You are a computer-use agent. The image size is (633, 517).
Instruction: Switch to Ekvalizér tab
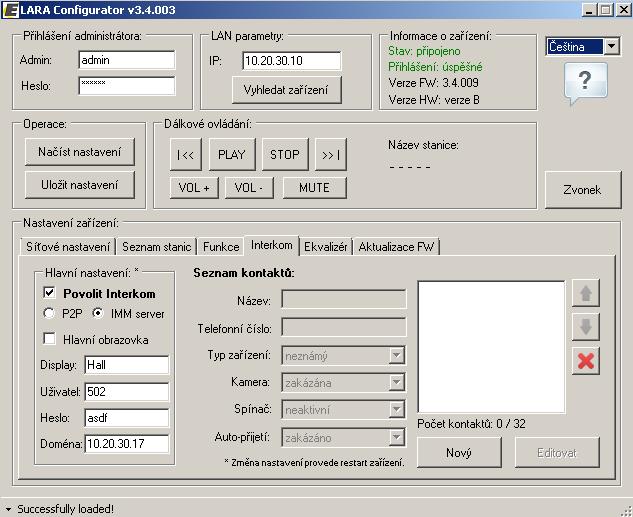325,247
